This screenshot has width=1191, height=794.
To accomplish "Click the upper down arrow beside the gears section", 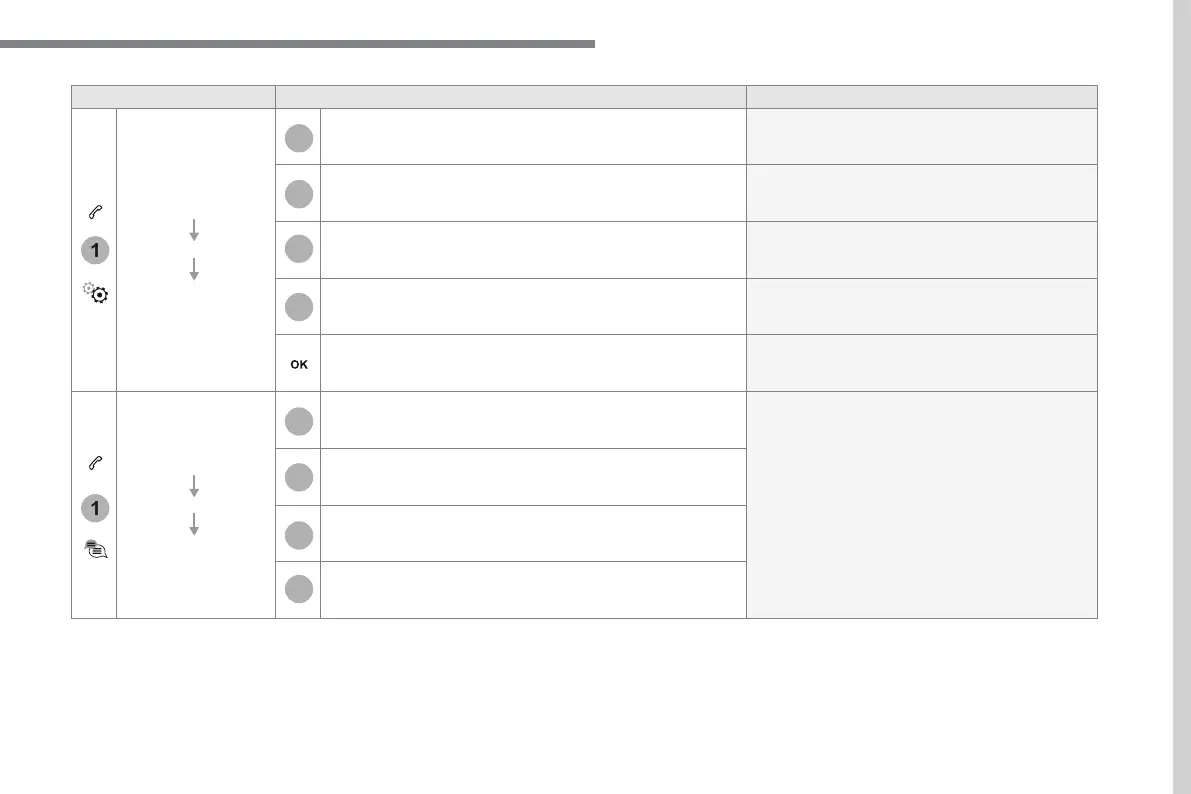I will point(194,231).
